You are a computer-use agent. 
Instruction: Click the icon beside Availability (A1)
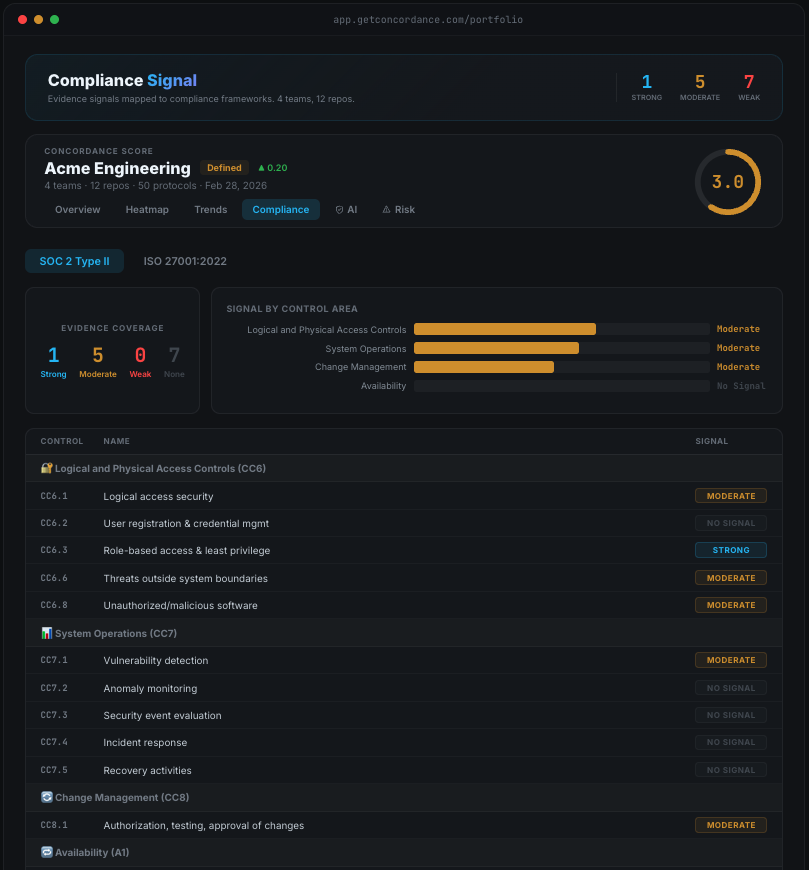click(47, 852)
